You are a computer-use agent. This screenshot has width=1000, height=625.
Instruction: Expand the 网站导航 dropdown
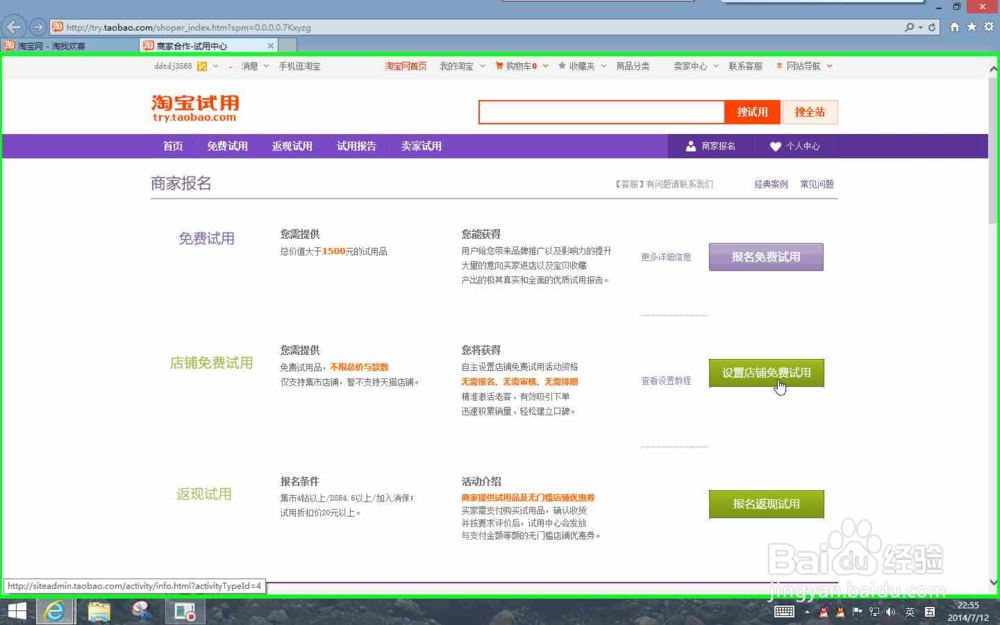829,66
